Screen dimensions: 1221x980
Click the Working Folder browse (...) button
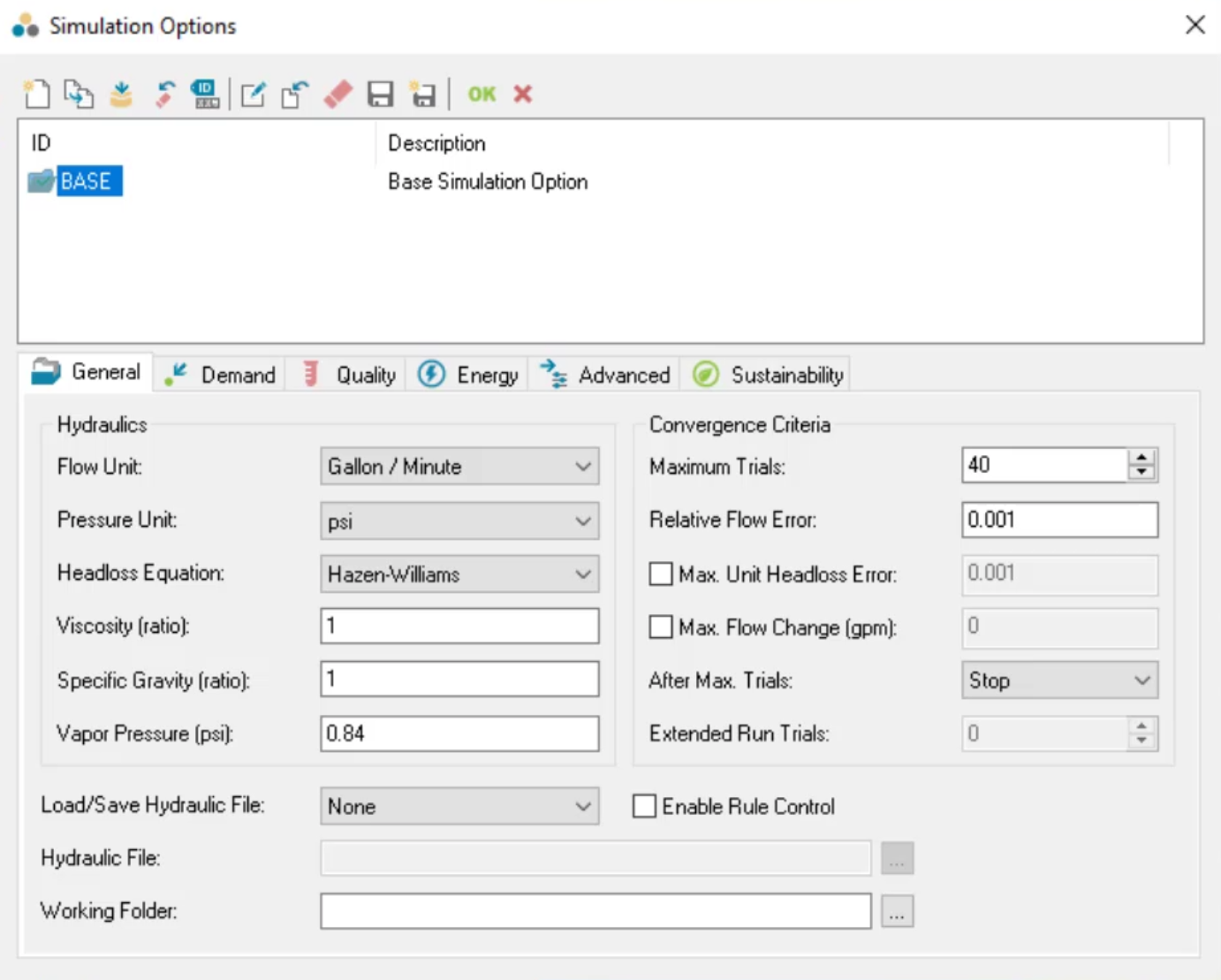897,911
